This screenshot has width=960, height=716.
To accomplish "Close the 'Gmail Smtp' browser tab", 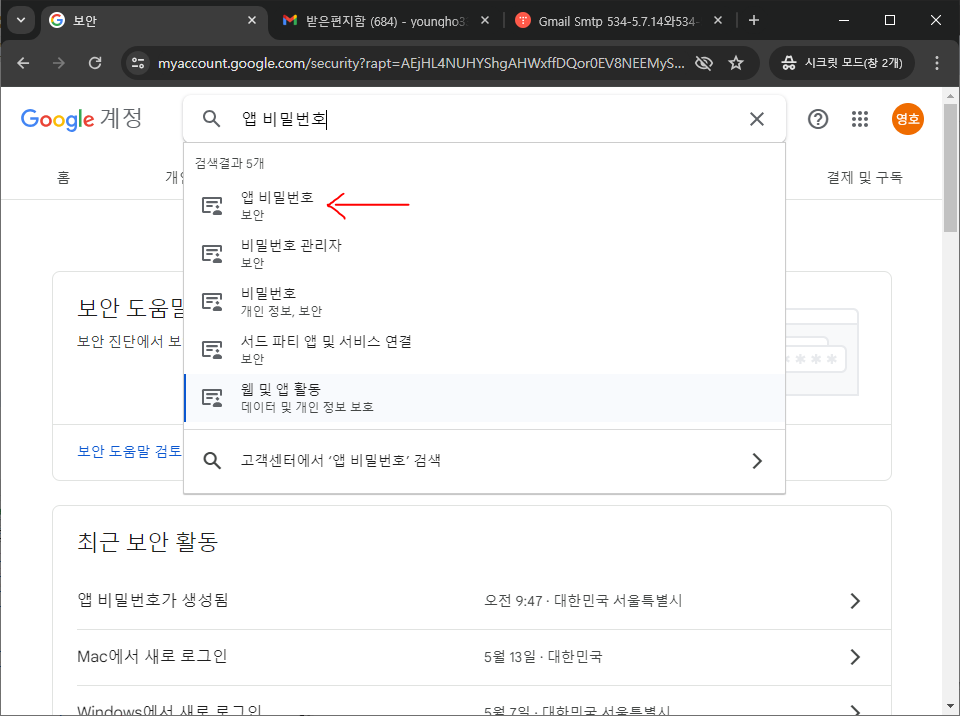I will click(718, 20).
